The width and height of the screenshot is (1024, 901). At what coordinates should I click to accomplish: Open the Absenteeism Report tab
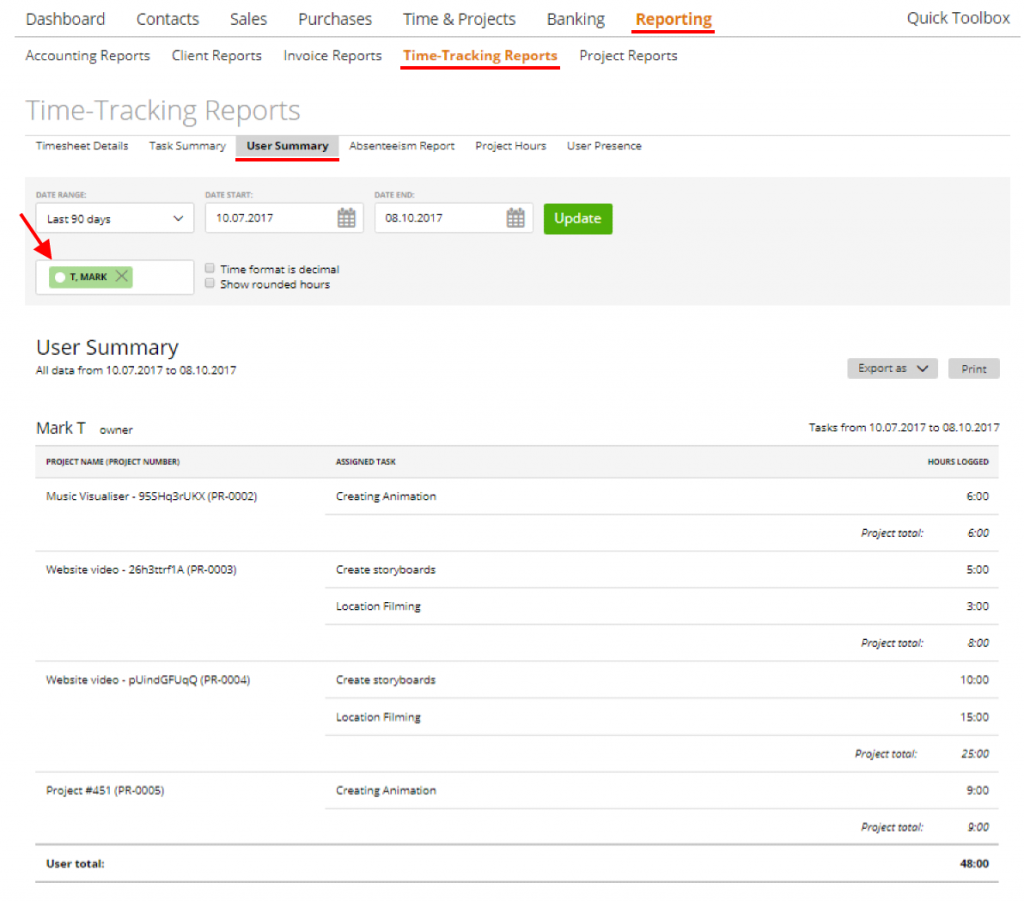click(x=402, y=146)
